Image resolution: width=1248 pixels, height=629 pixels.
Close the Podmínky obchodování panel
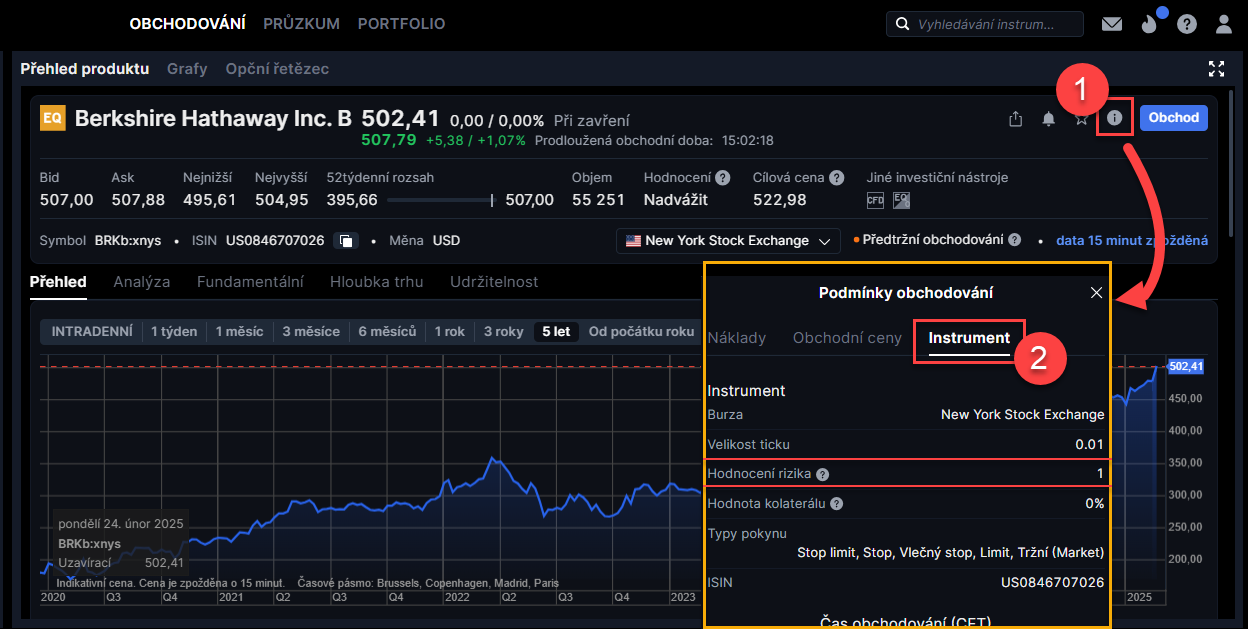pos(1096,293)
